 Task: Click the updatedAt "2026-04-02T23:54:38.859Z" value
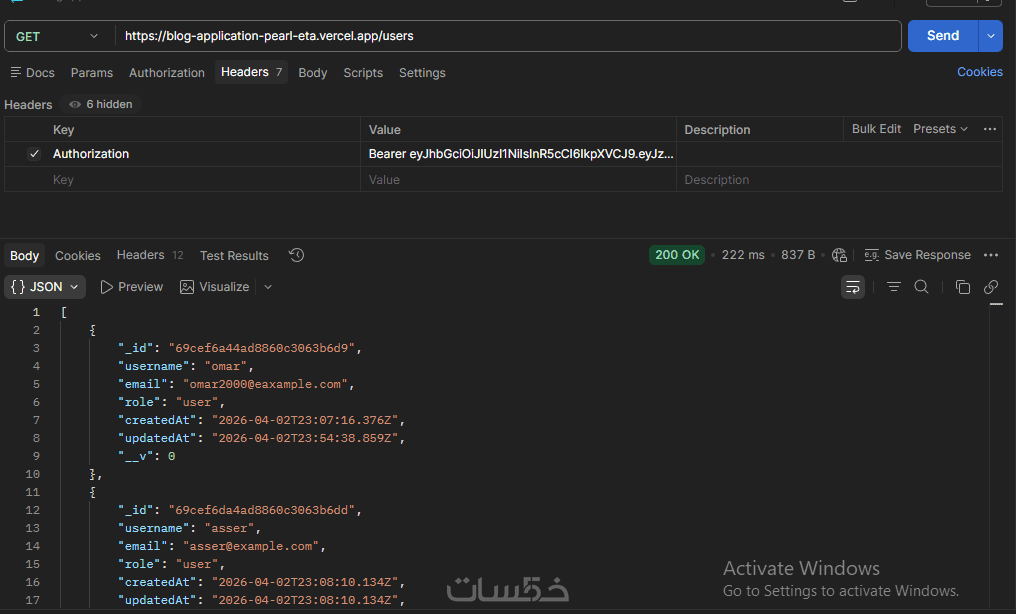tap(305, 438)
